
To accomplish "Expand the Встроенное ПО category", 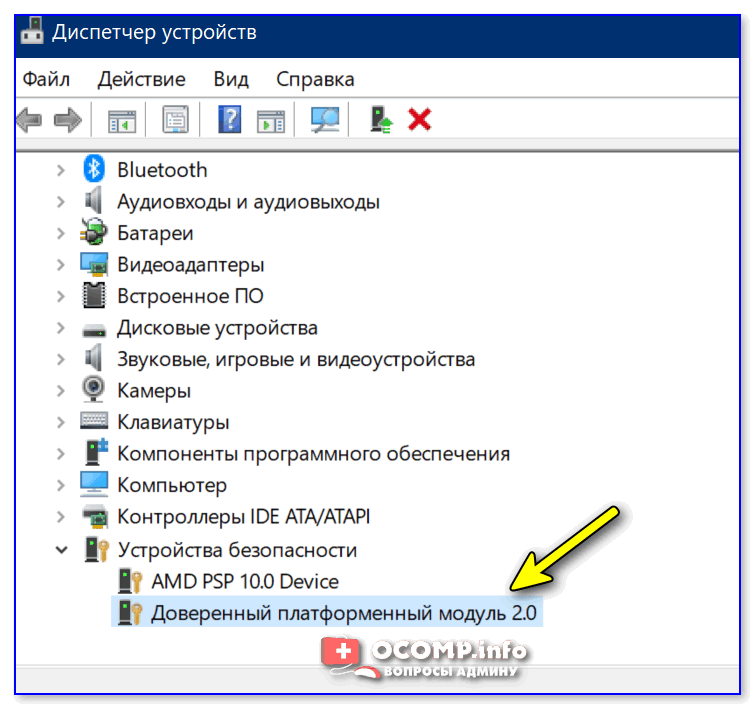I will pyautogui.click(x=61, y=296).
